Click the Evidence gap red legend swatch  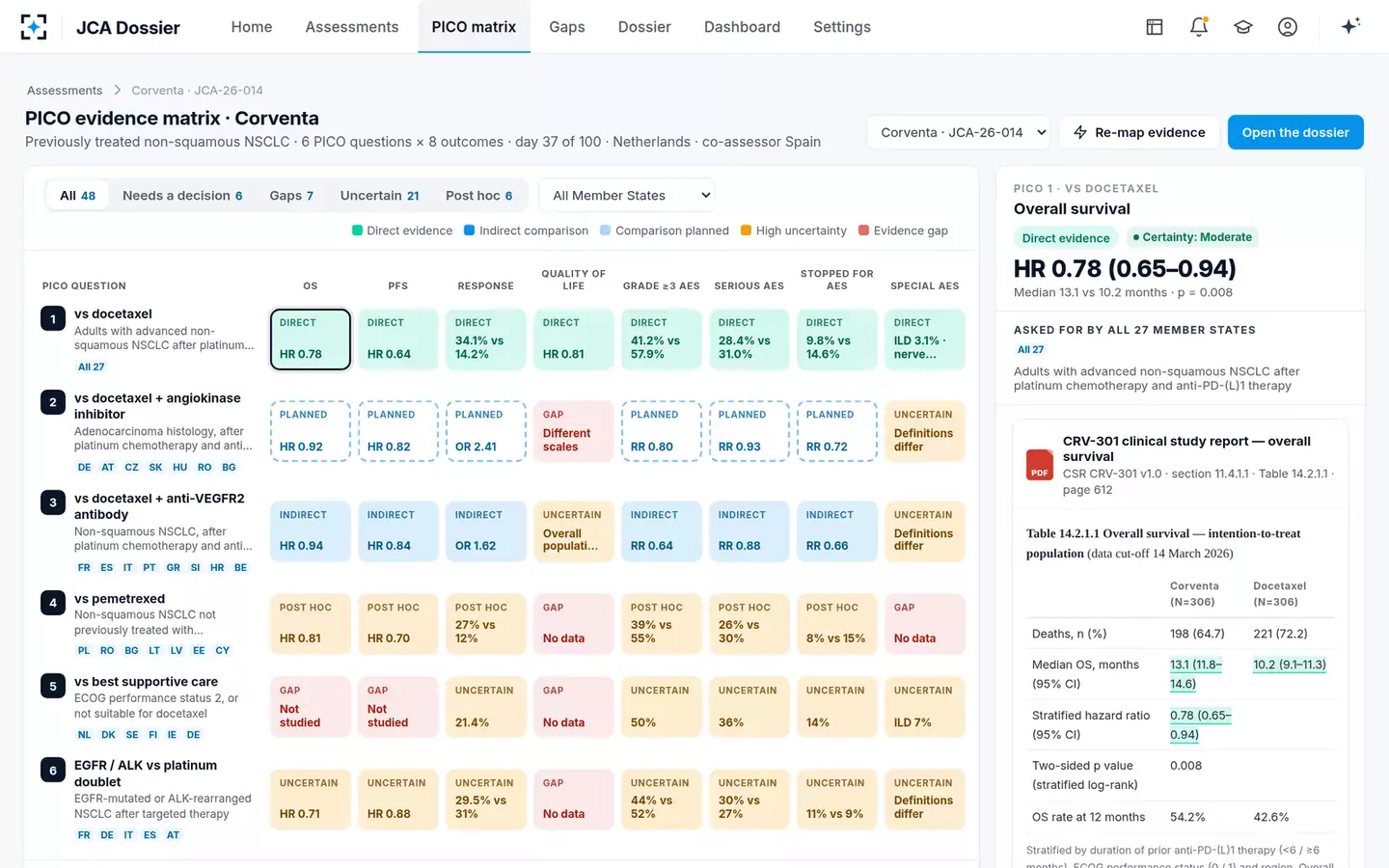(x=864, y=231)
